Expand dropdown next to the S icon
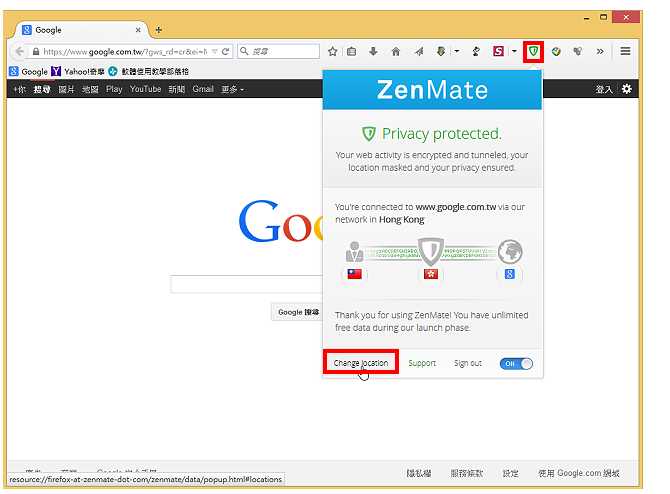Screen dimensions: 670x494 pyautogui.click(x=514, y=51)
